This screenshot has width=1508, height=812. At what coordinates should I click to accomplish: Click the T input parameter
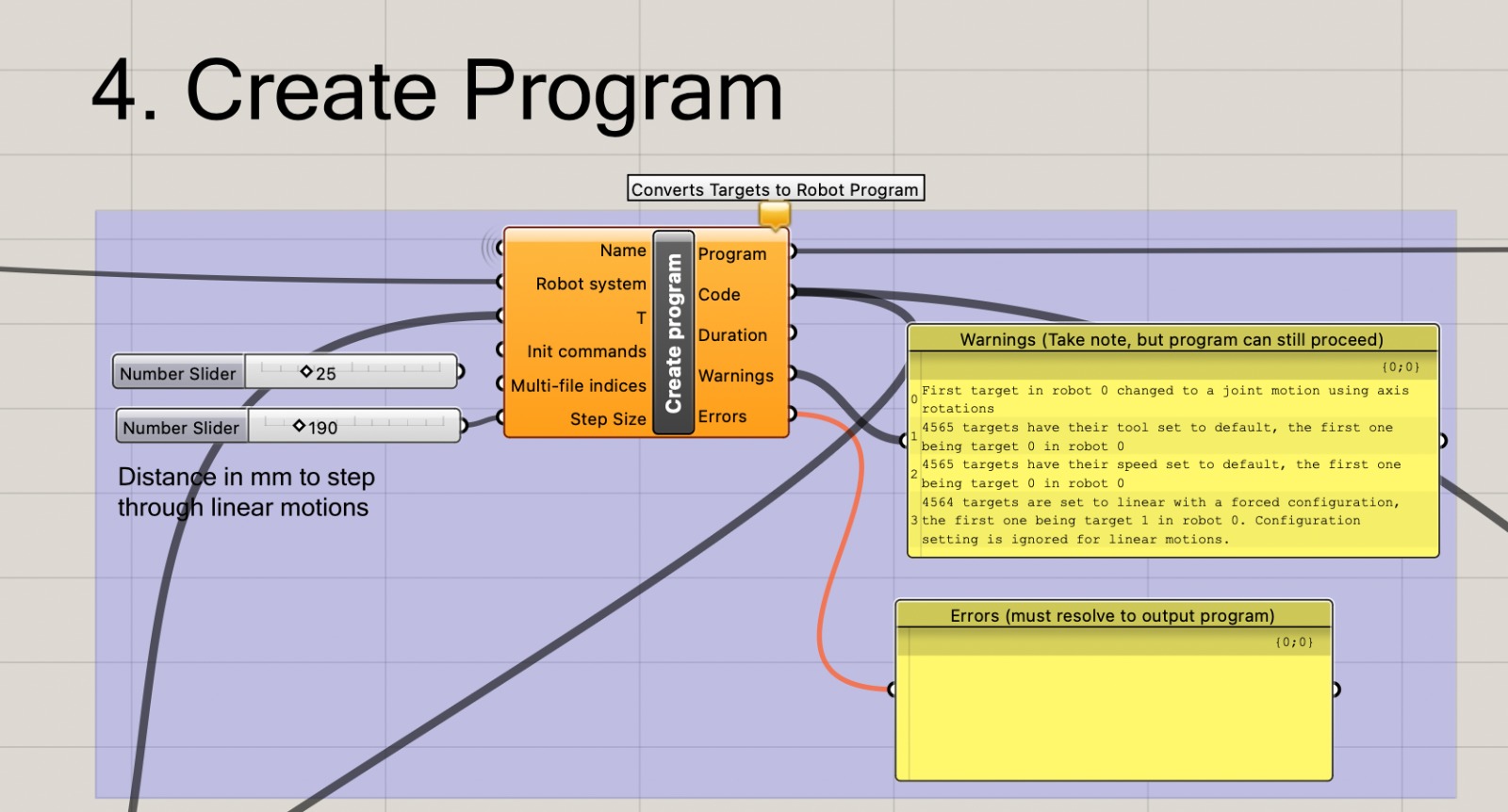coord(641,317)
